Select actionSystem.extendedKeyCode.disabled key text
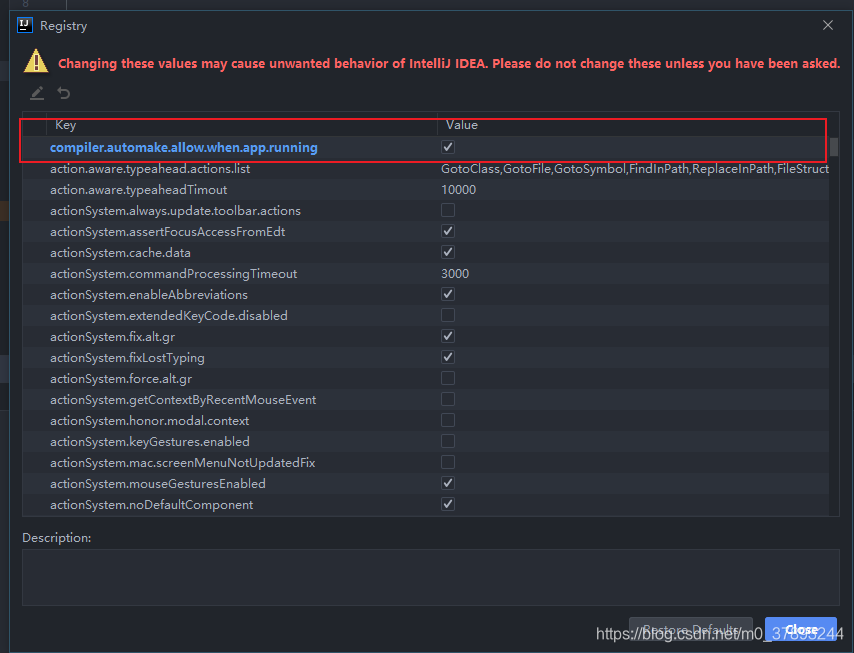This screenshot has height=653, width=854. tap(168, 315)
